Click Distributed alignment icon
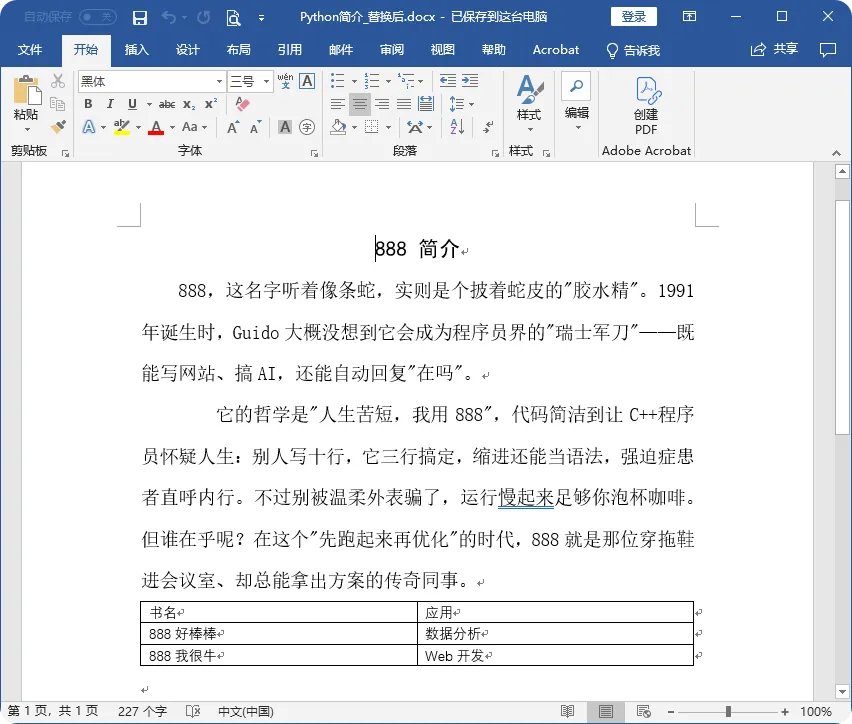Screen dimensions: 852x724 [x=426, y=104]
